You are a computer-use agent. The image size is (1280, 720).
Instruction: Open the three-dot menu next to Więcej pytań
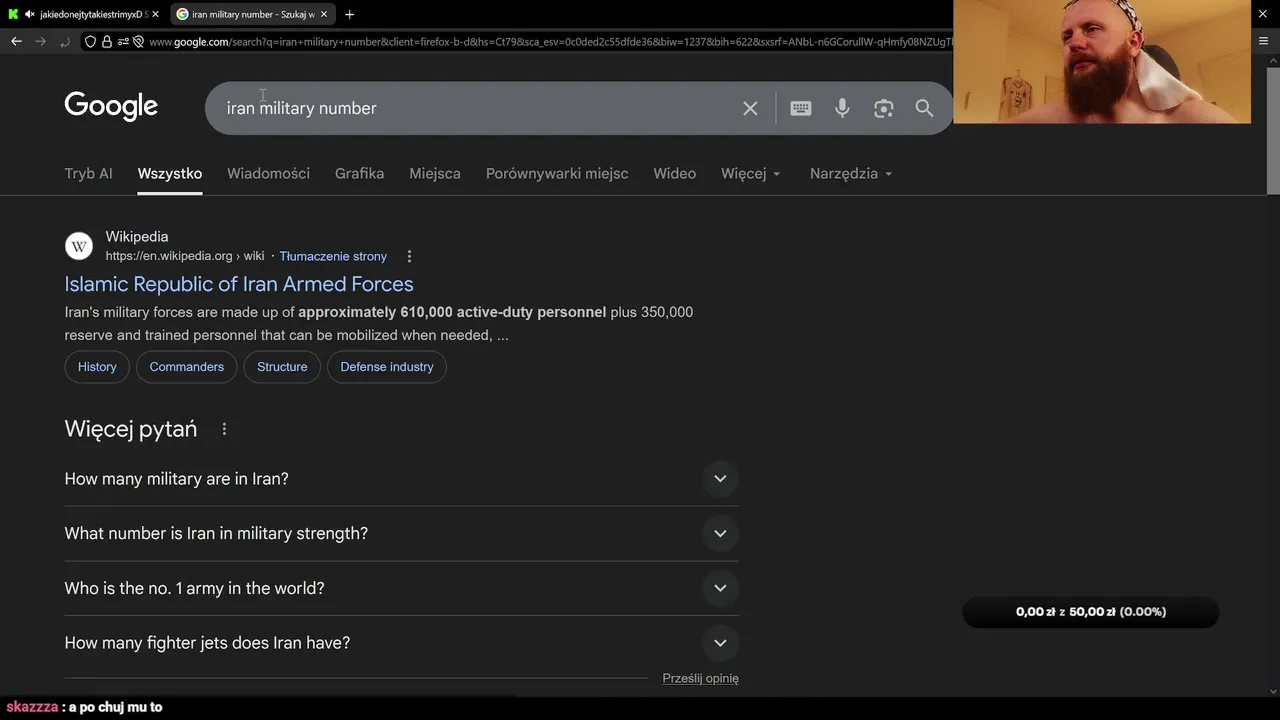tap(224, 429)
